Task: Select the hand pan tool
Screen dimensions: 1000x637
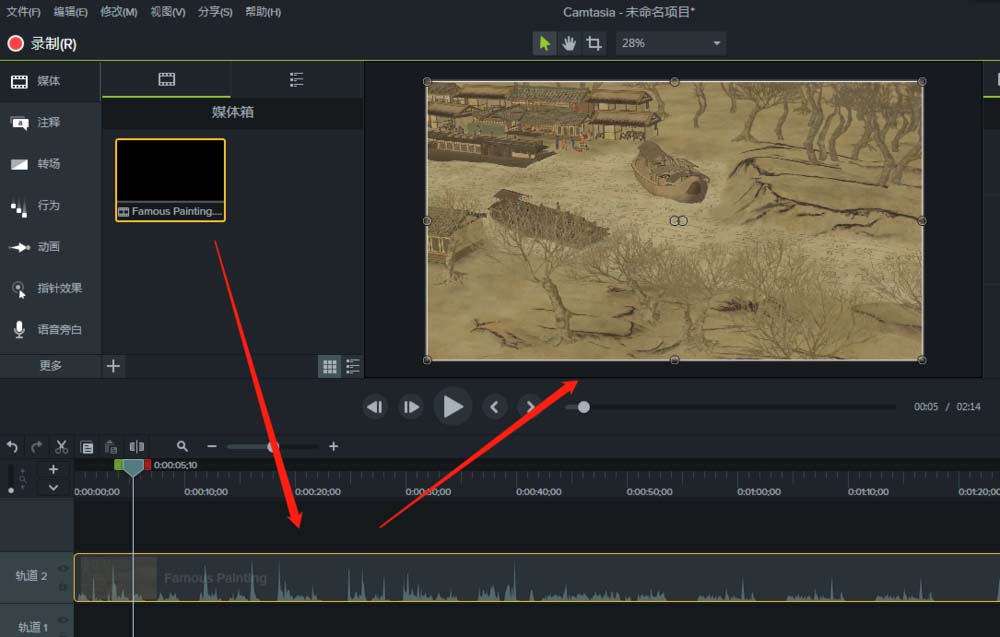Action: point(569,43)
